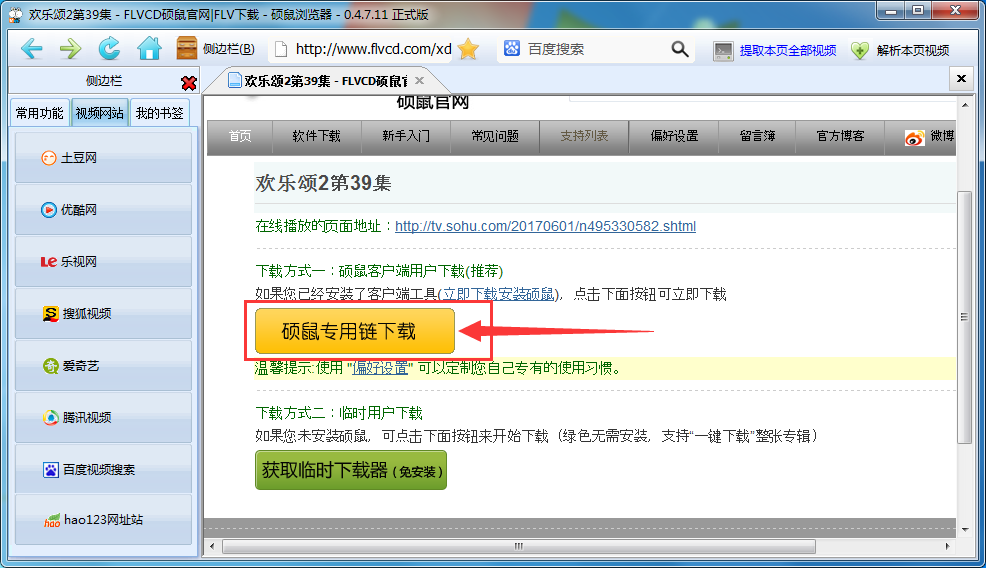The image size is (986, 568).
Task: Minimize the 硕鼠浏览器 window
Action: click(891, 11)
